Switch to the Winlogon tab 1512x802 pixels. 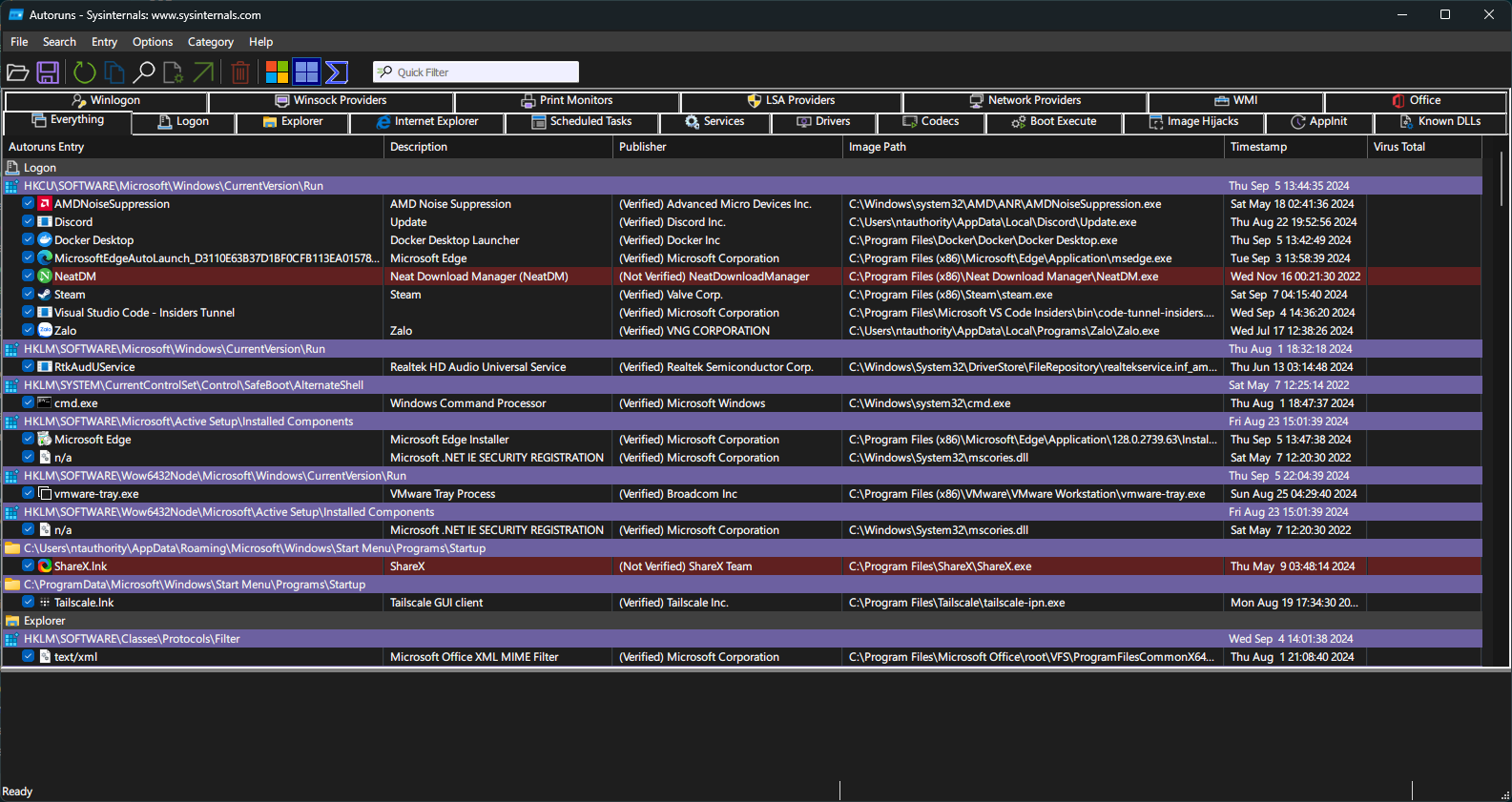coord(106,101)
